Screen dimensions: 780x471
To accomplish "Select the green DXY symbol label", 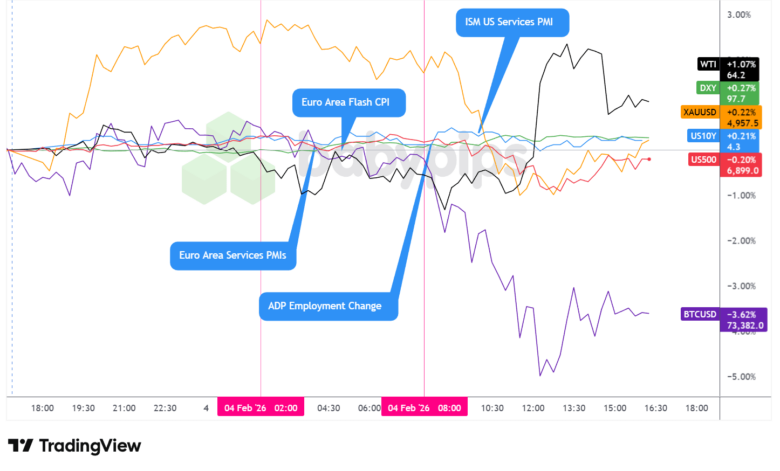I will point(708,88).
